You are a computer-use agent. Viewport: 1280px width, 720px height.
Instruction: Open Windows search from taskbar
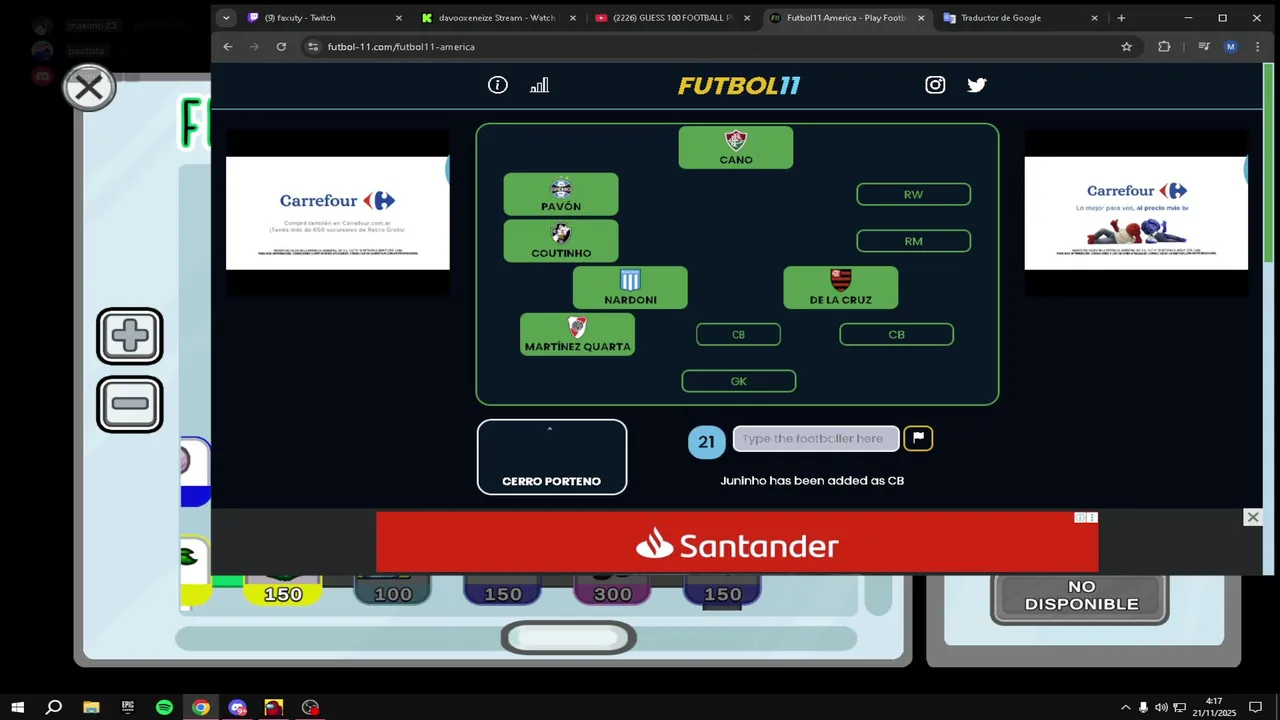point(54,707)
